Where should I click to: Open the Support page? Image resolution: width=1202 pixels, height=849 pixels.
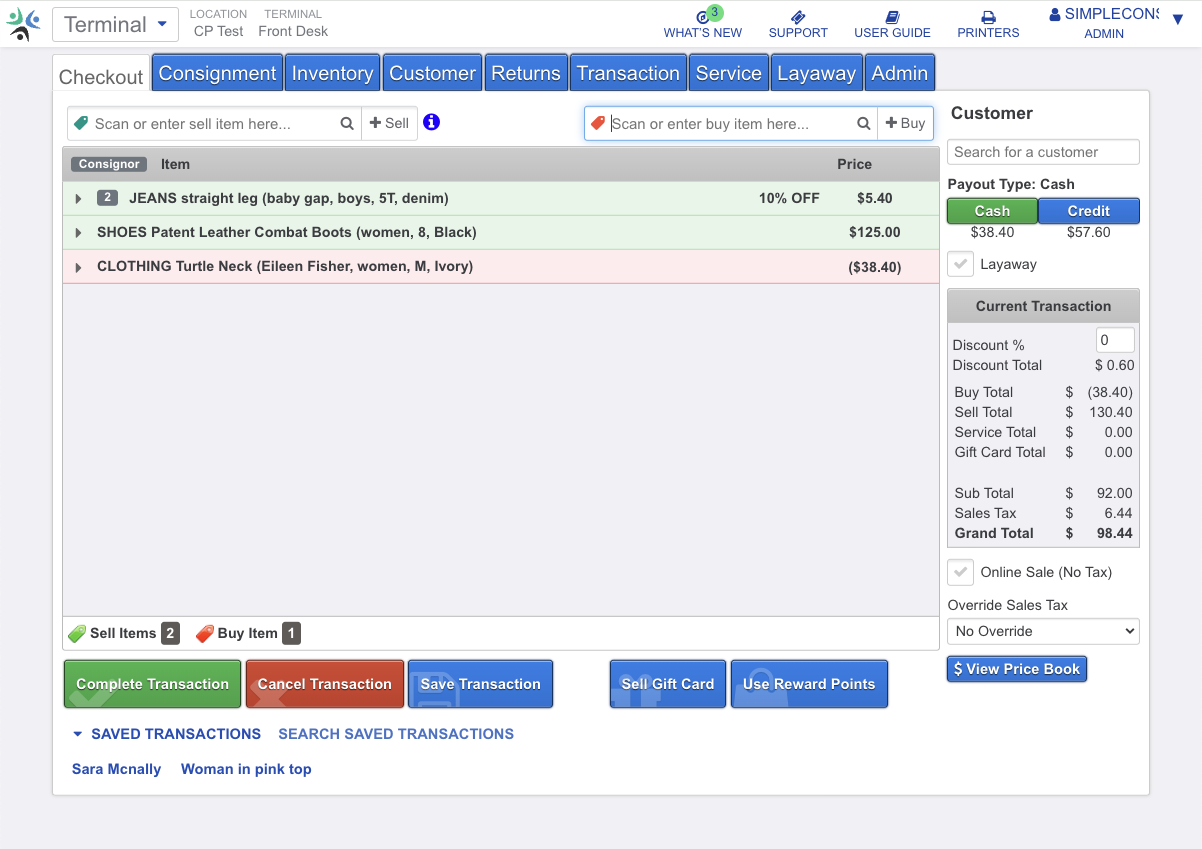tap(797, 25)
